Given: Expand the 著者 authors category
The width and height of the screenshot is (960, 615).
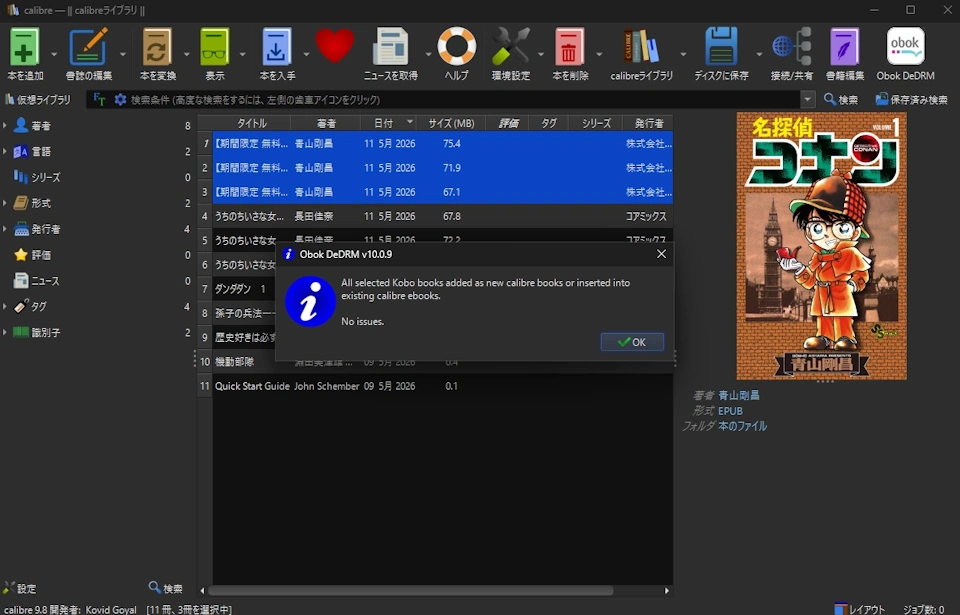Looking at the screenshot, I should tap(5, 126).
